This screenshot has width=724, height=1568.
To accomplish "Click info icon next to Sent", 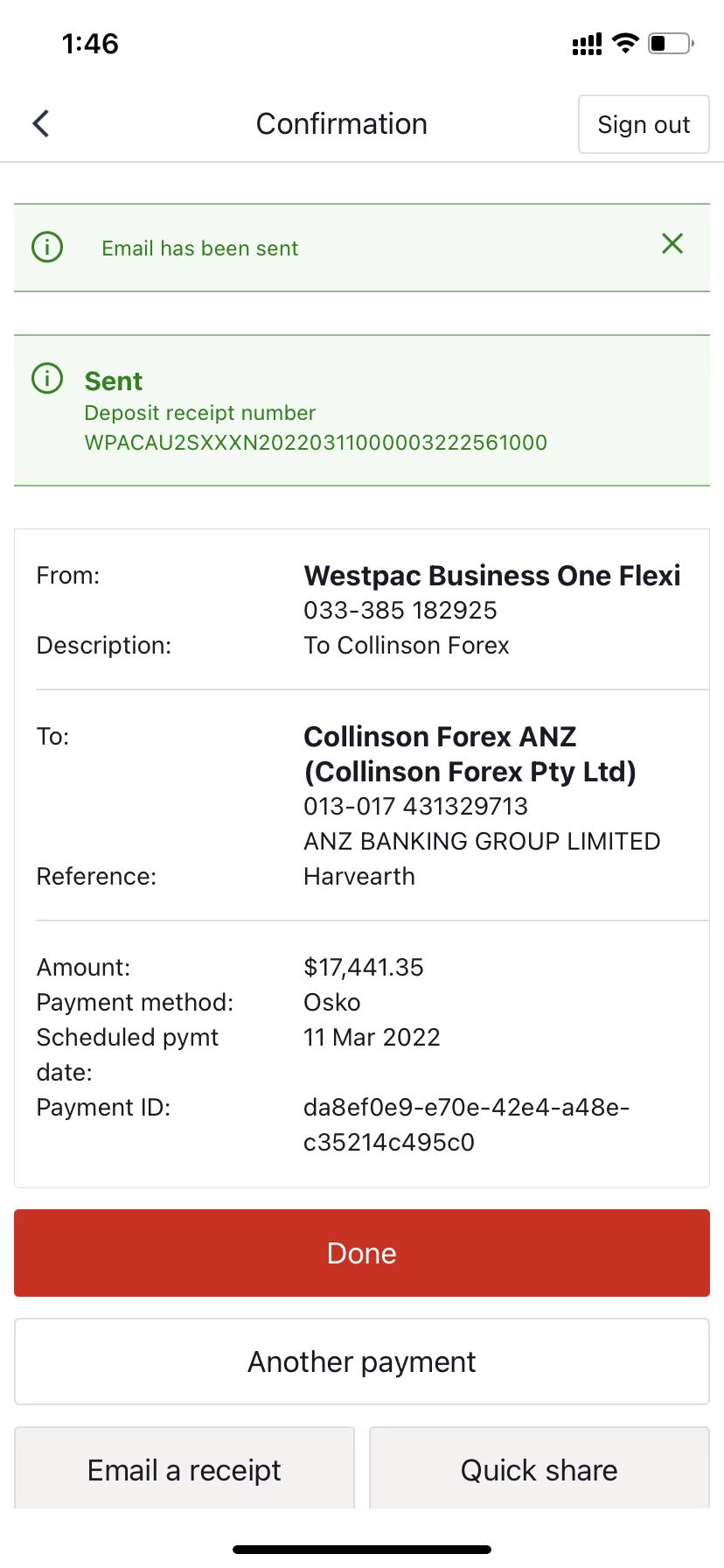I will tap(47, 378).
